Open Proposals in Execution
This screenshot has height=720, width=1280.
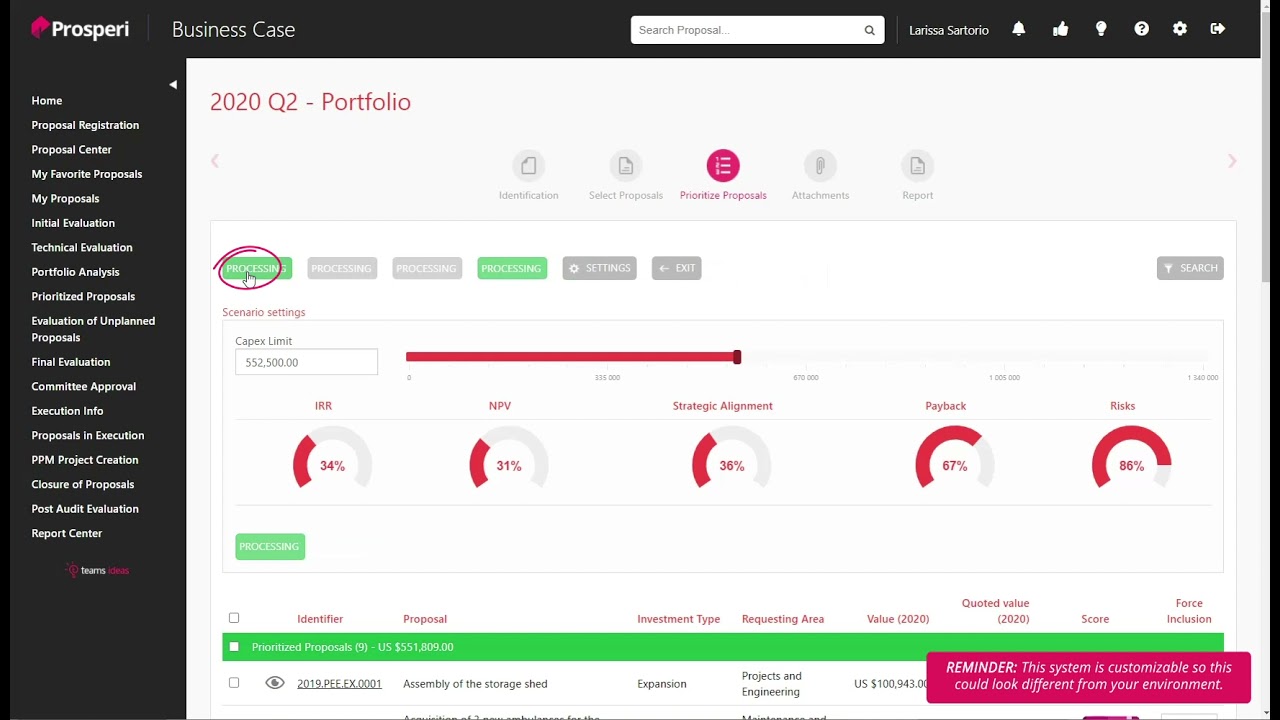(x=88, y=435)
